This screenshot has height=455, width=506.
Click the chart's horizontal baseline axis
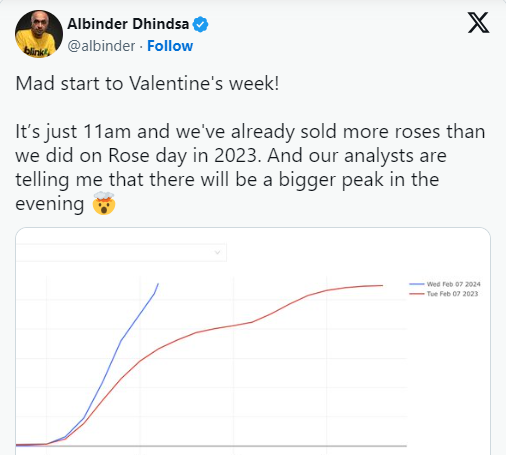coord(211,446)
